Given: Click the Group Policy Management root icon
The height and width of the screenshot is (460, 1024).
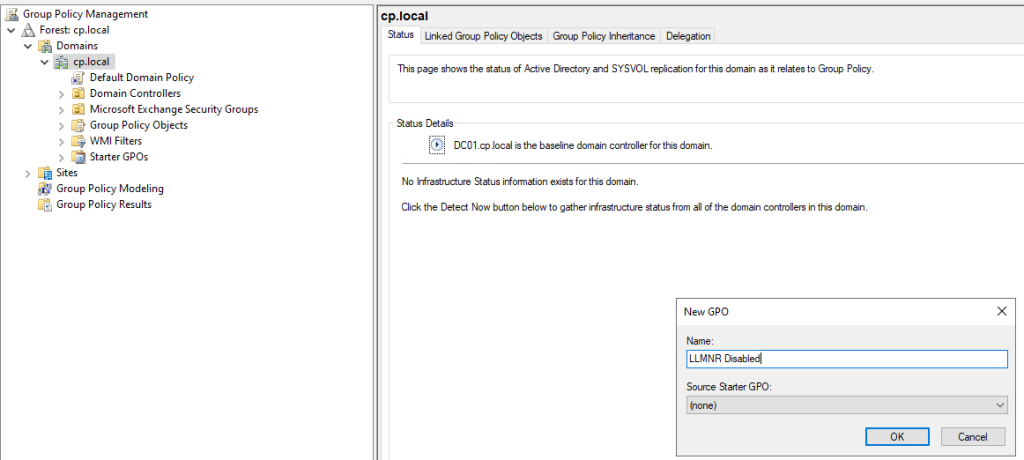Looking at the screenshot, I should point(12,14).
